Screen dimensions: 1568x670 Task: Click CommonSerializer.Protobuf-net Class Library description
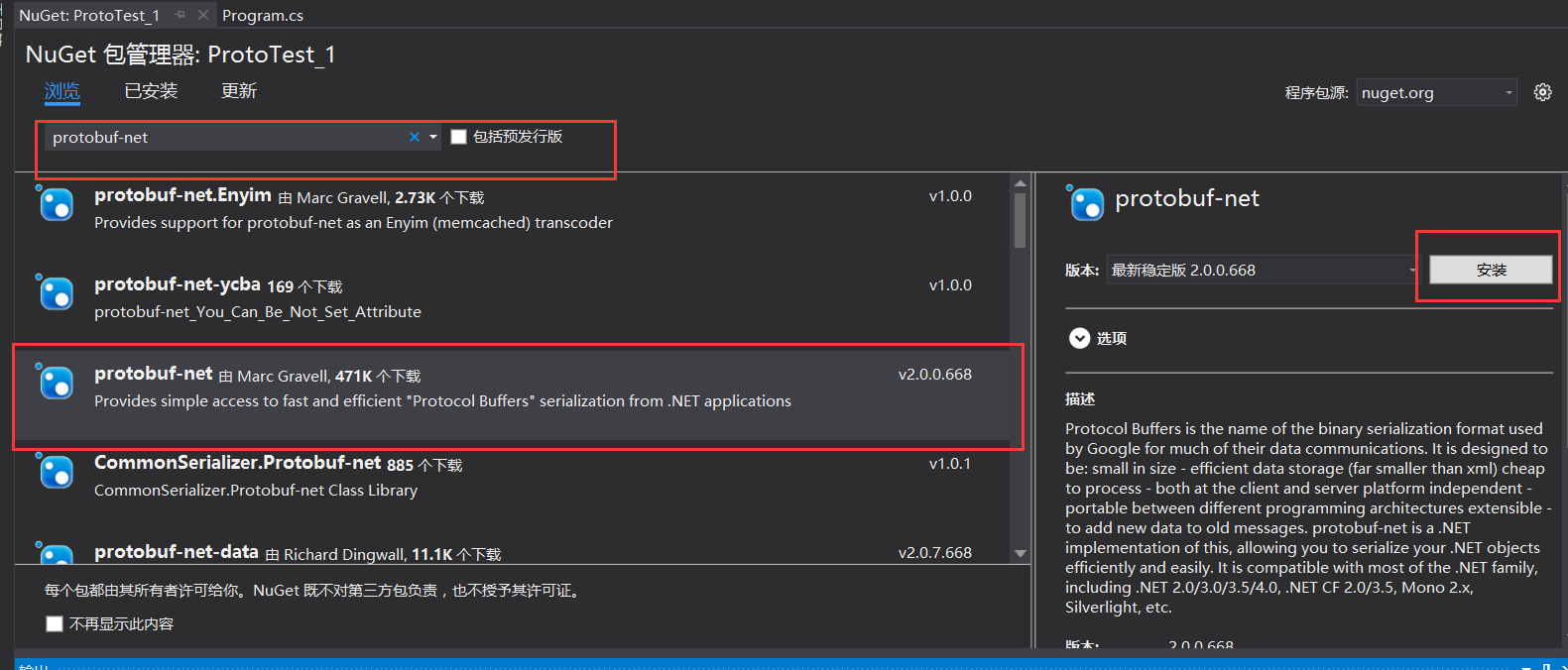coord(256,491)
